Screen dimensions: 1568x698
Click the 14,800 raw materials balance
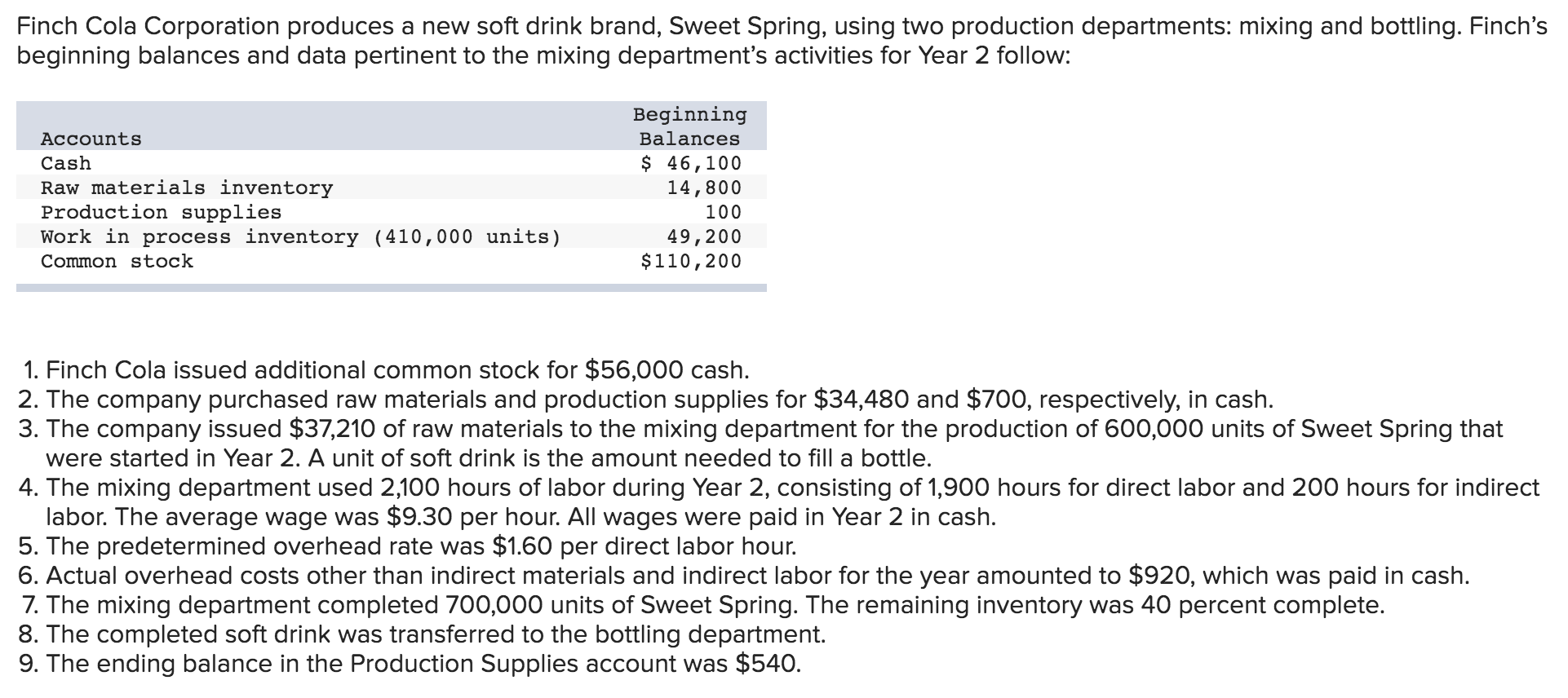point(704,188)
